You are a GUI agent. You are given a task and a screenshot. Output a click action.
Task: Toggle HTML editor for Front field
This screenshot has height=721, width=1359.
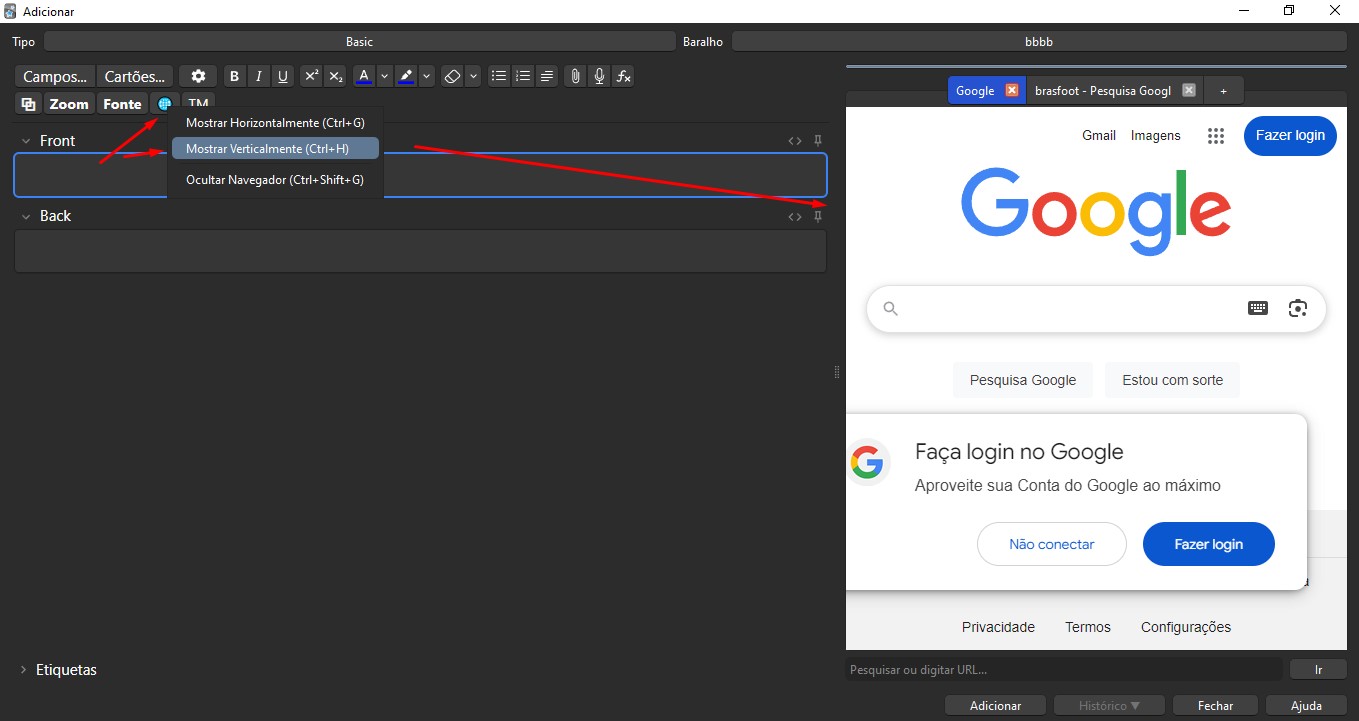[x=795, y=141]
